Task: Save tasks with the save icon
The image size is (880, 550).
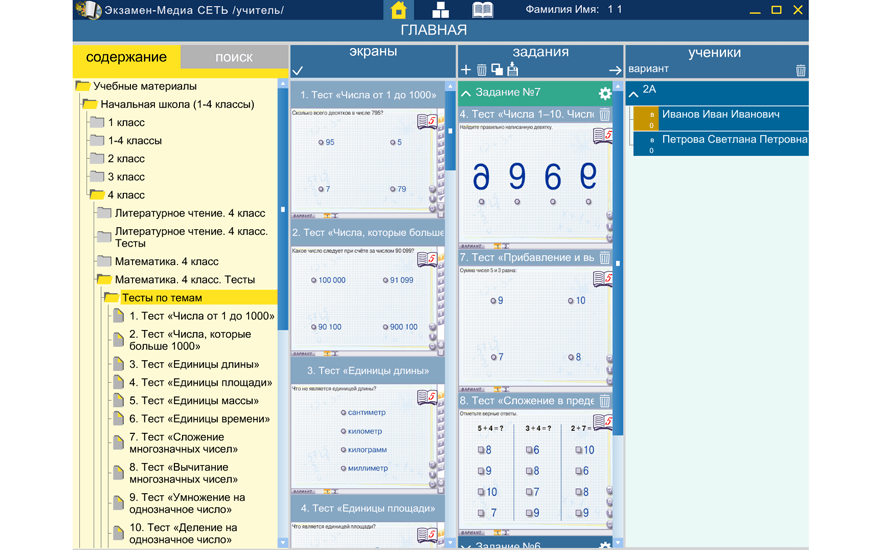Action: 512,70
